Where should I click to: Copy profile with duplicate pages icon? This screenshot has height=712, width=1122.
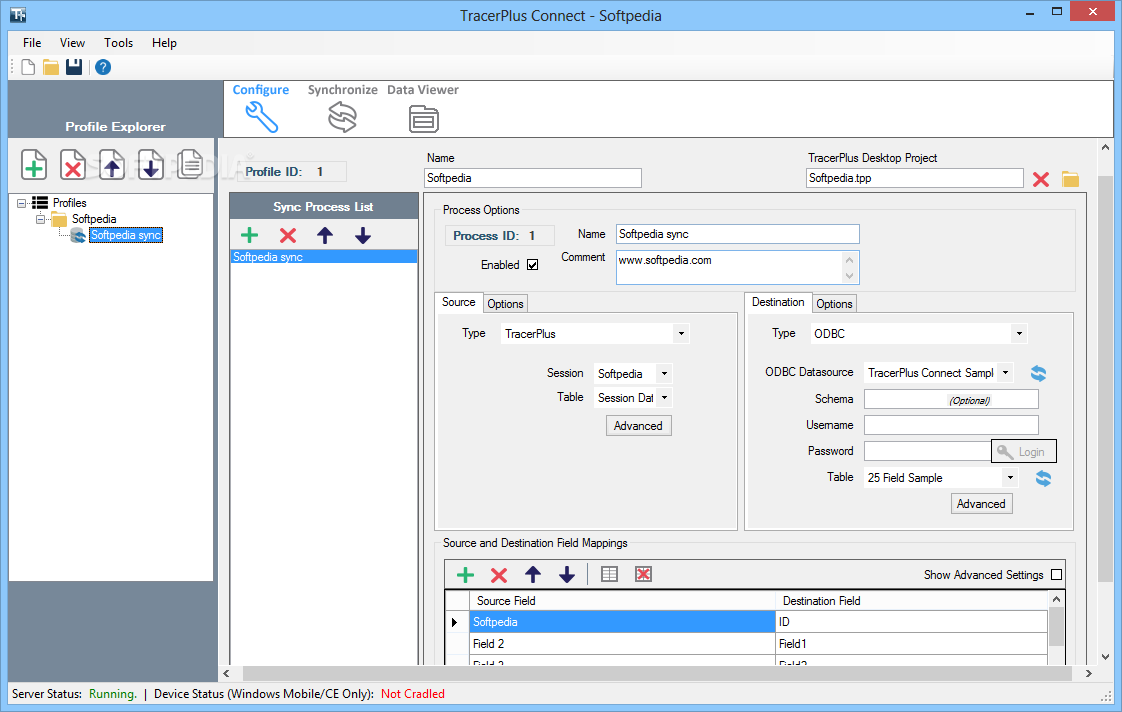[190, 164]
